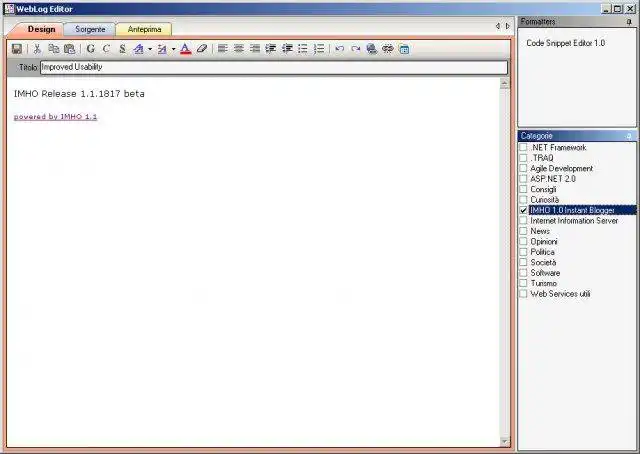The image size is (640, 454).
Task: Click the 'IMHO Release 1.1.1817 beta' text
Action: [x=79, y=94]
